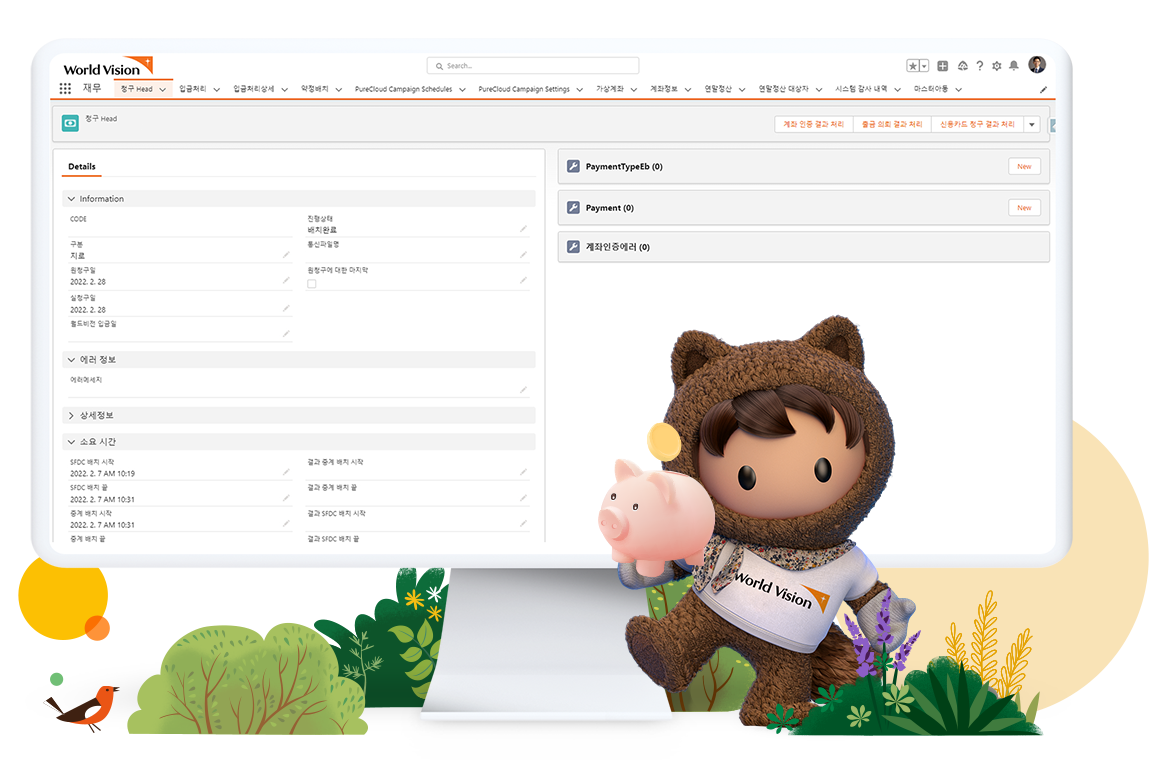This screenshot has height=760, width=1150.
Task: Edit the 원청구일 field with its pencil
Action: [286, 280]
